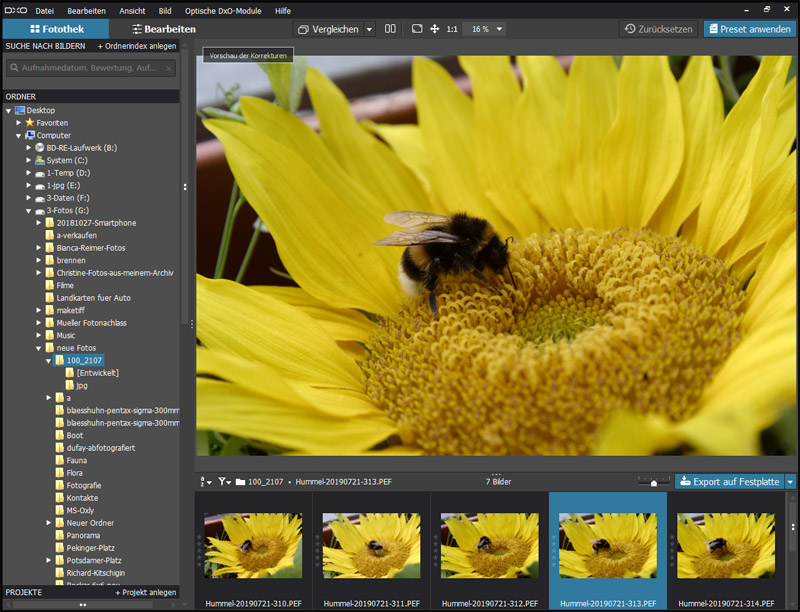The width and height of the screenshot is (800, 612).
Task: Click the Preset anwenden button
Action: coord(750,29)
